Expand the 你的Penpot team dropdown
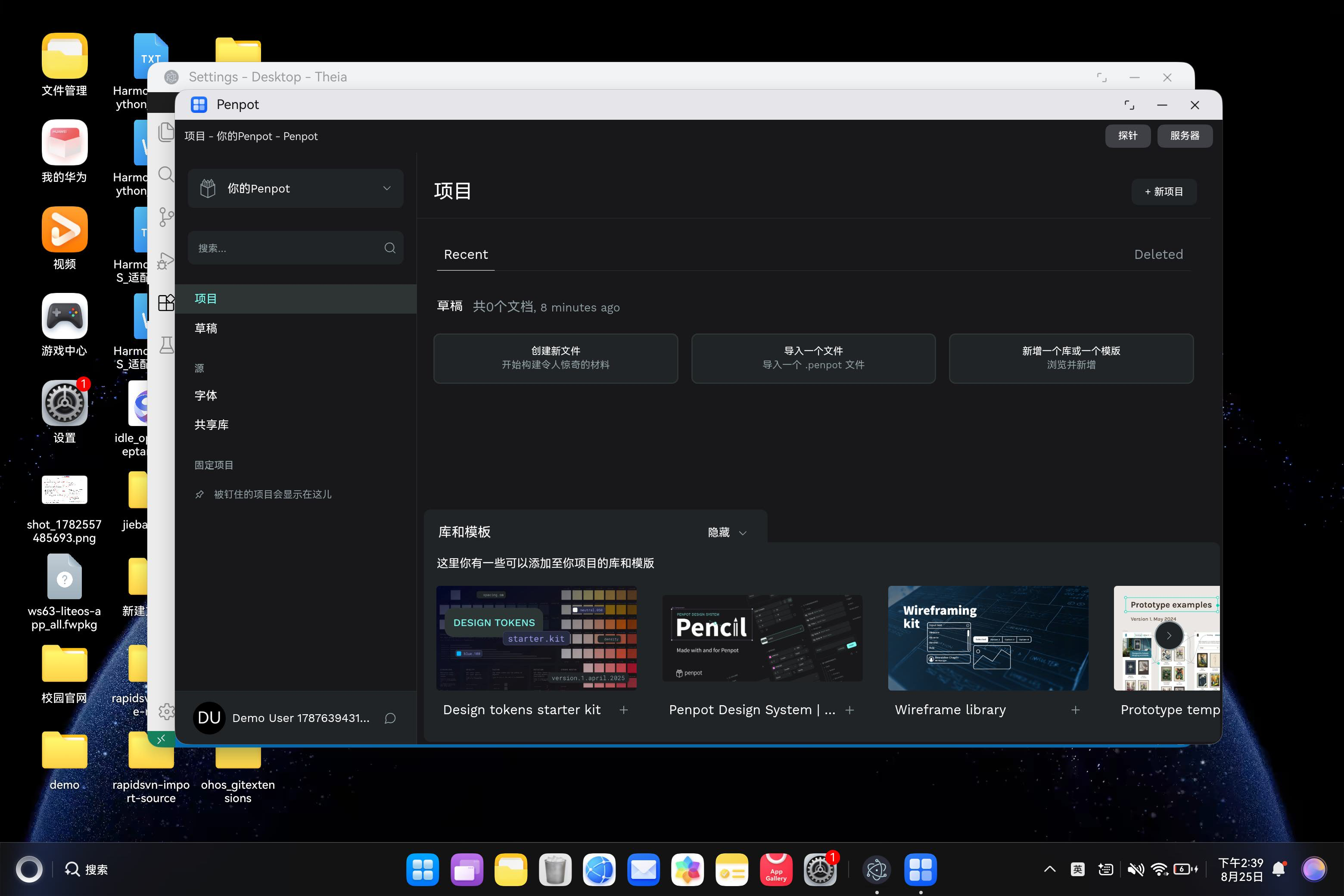The image size is (1344, 896). click(296, 189)
